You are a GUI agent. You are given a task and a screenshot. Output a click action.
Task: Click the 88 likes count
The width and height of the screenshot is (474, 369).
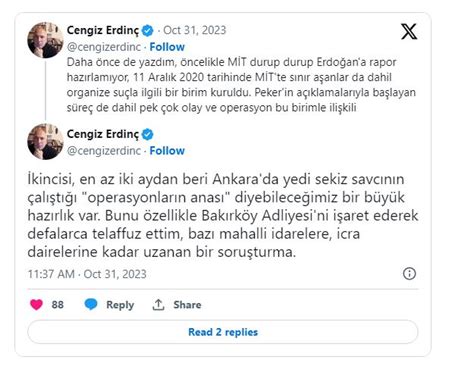point(57,305)
